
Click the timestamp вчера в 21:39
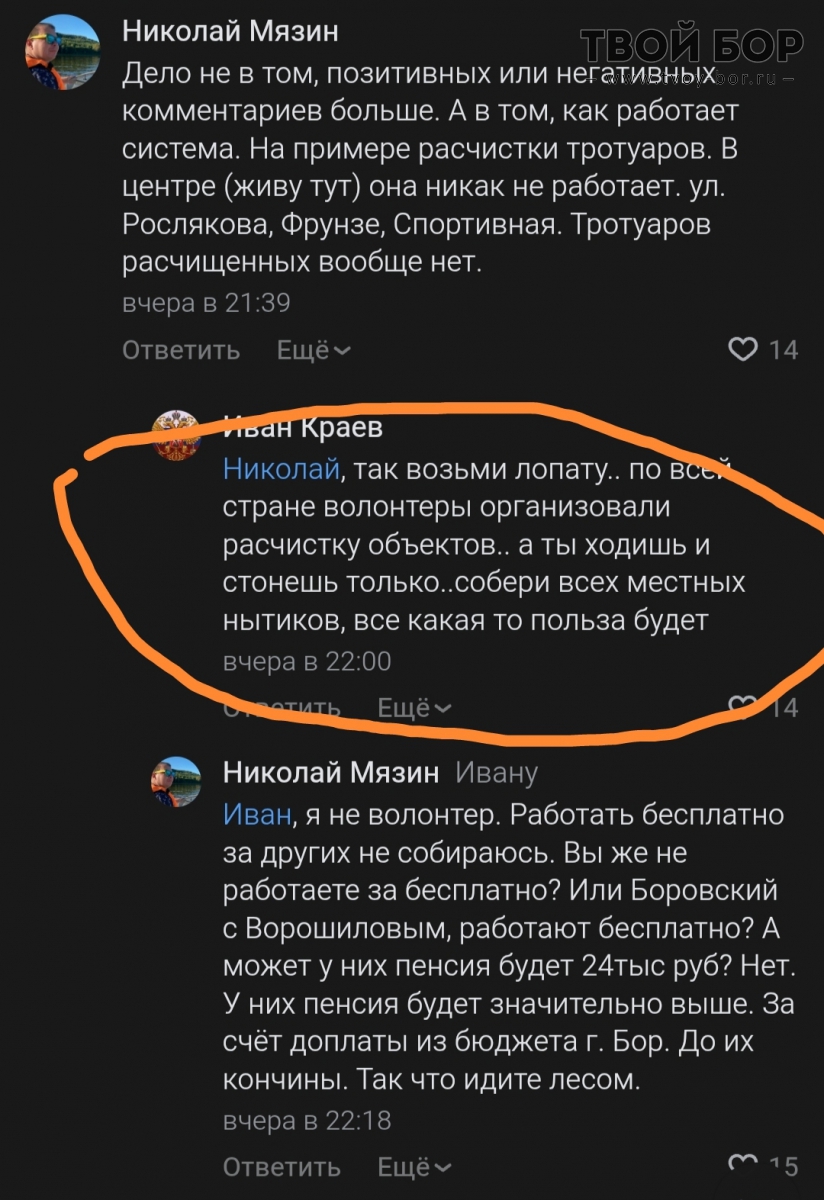(x=206, y=302)
